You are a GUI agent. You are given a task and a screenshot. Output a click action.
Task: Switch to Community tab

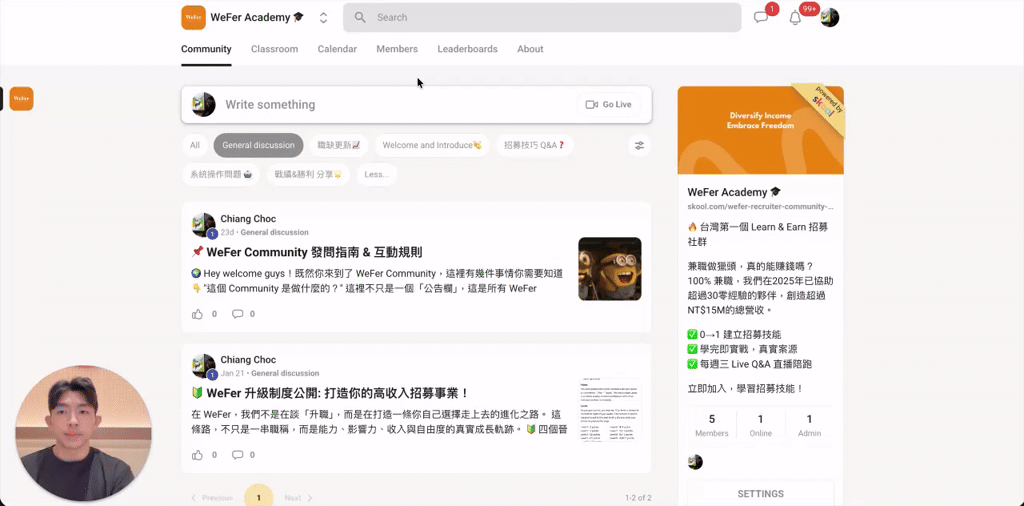click(206, 49)
